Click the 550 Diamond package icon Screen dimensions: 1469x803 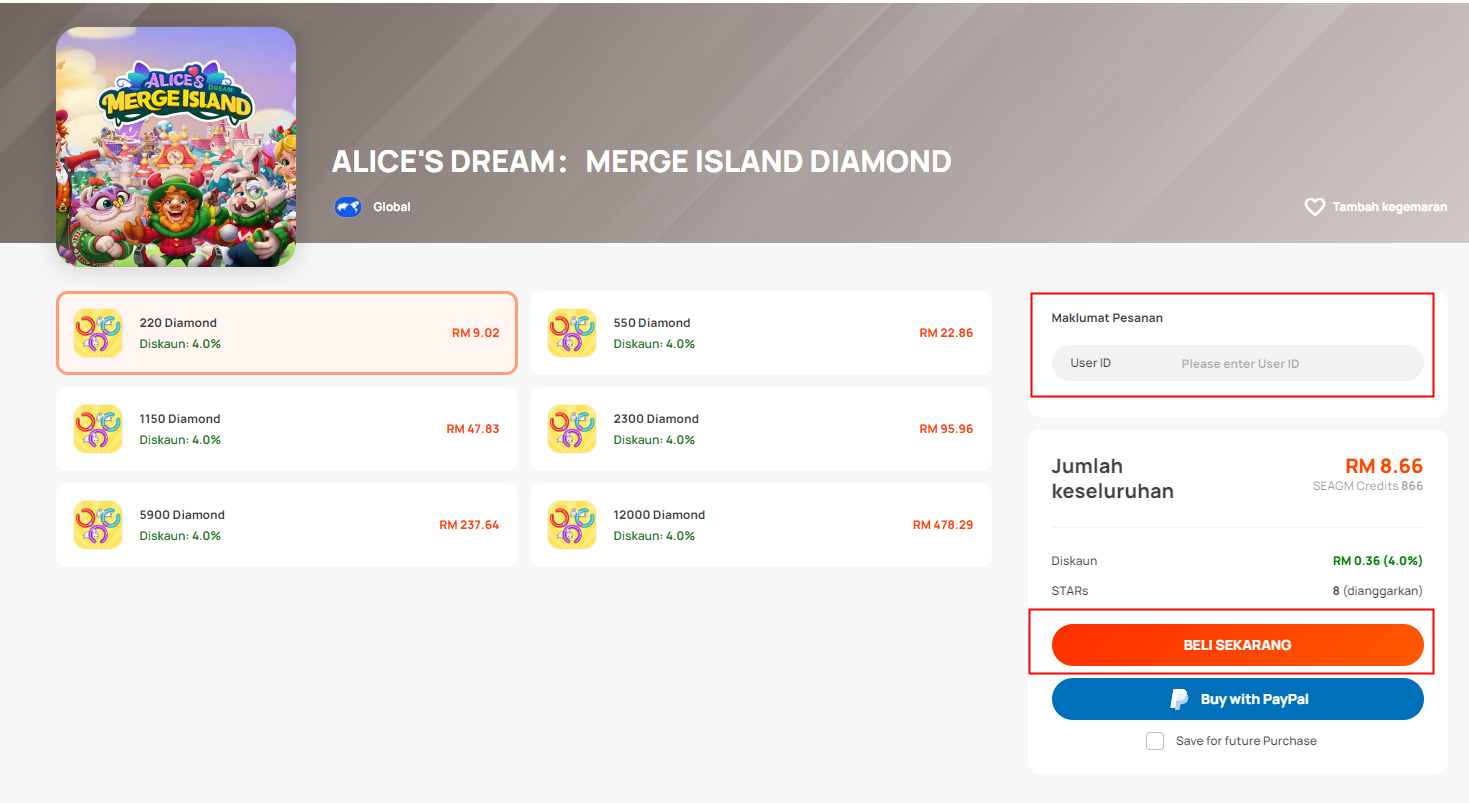coord(572,333)
